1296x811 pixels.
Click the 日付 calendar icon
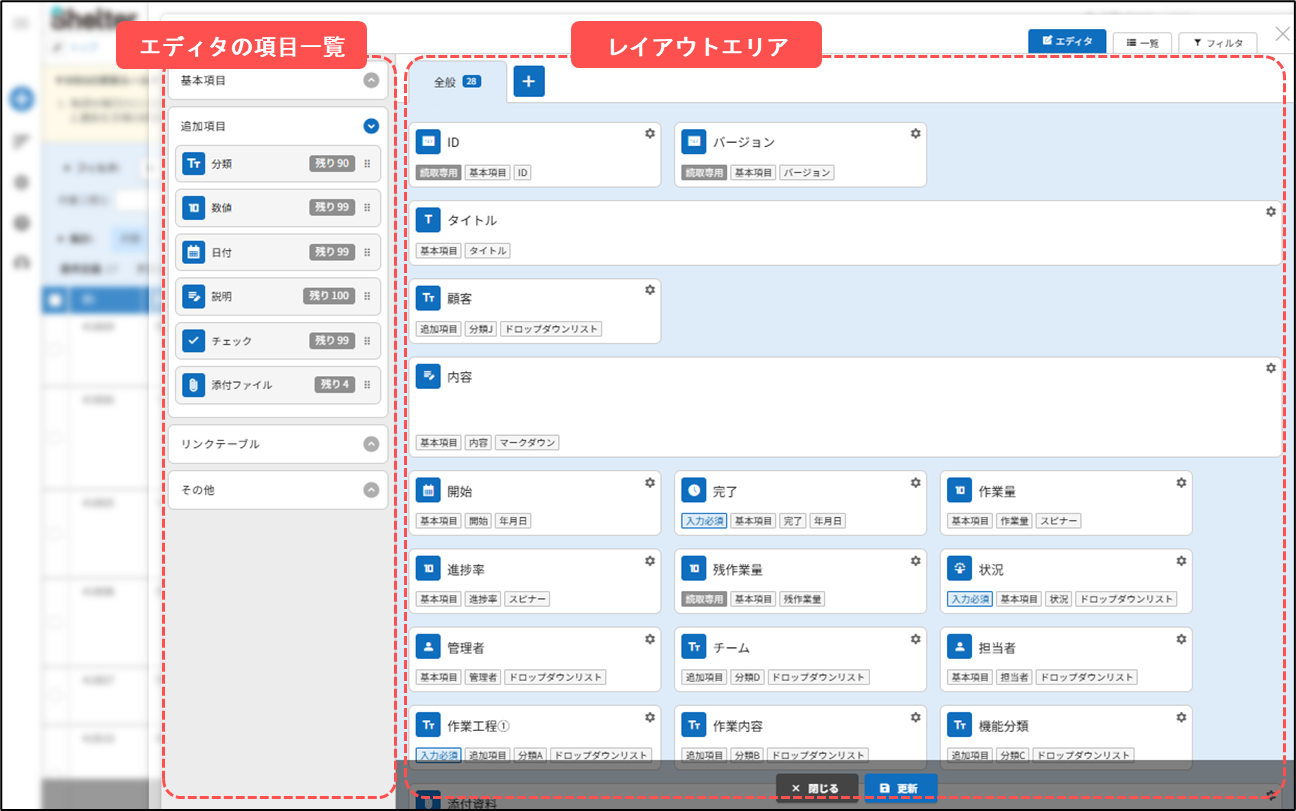(194, 252)
